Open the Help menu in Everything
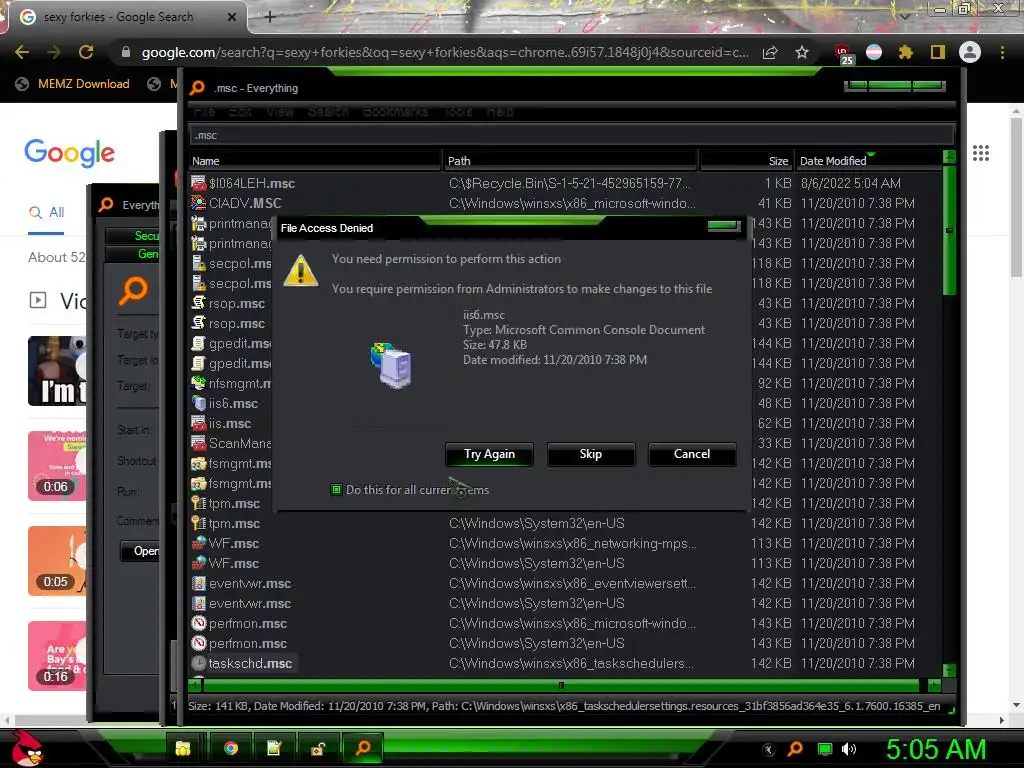This screenshot has width=1024, height=768. pyautogui.click(x=500, y=112)
